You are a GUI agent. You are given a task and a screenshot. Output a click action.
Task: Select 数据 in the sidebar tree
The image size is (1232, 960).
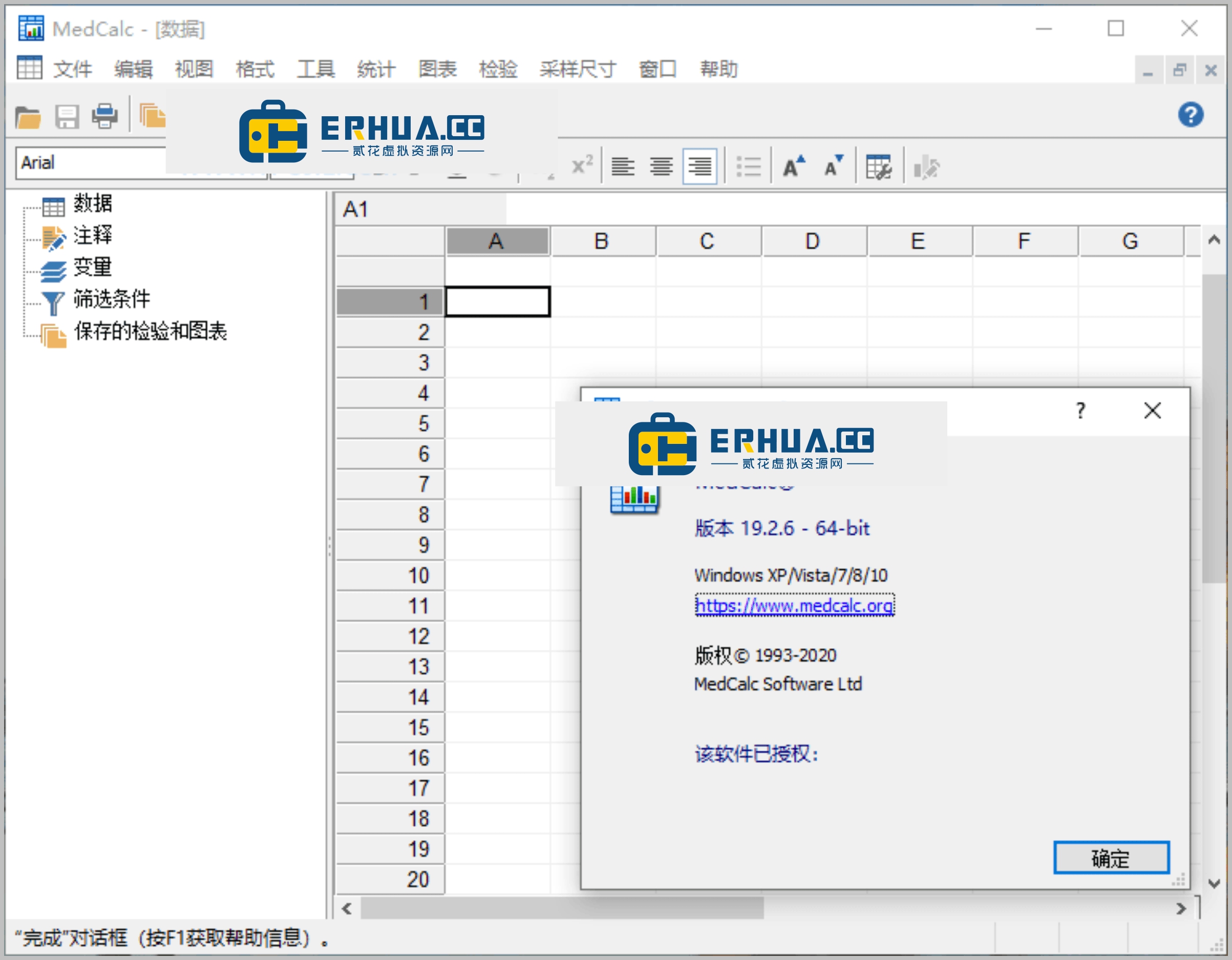(93, 204)
